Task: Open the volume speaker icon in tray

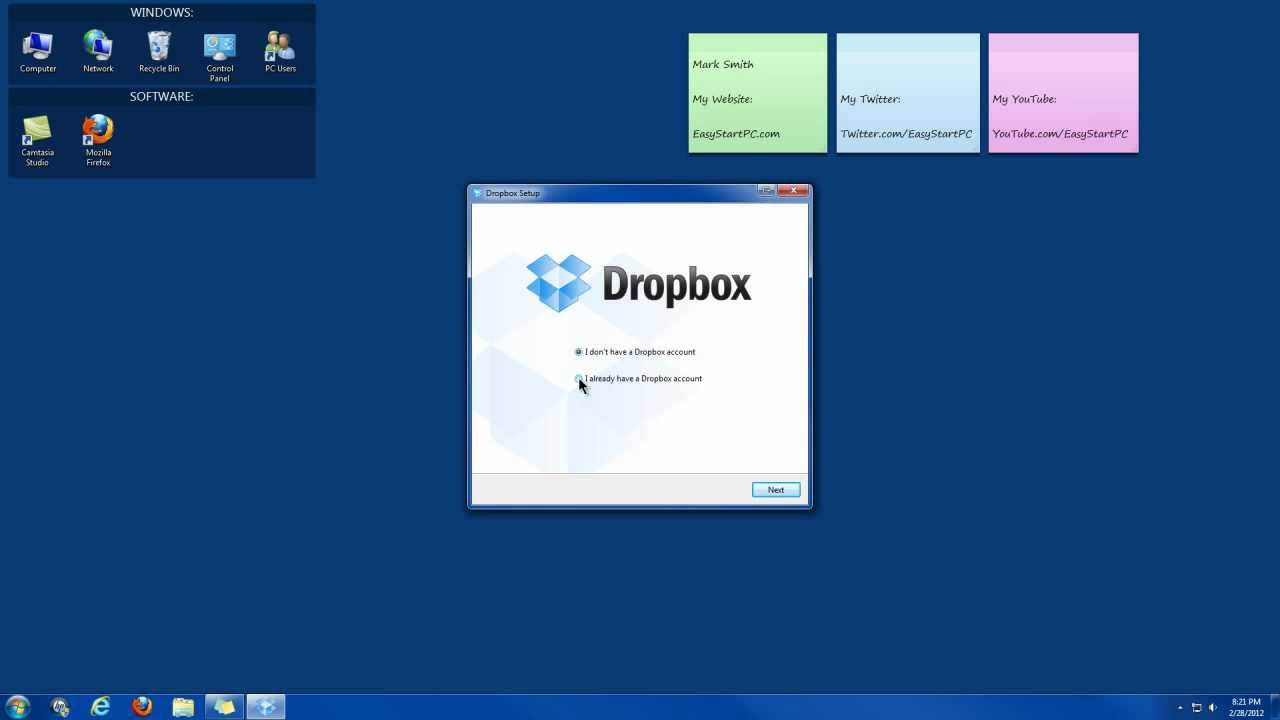Action: coord(1212,708)
